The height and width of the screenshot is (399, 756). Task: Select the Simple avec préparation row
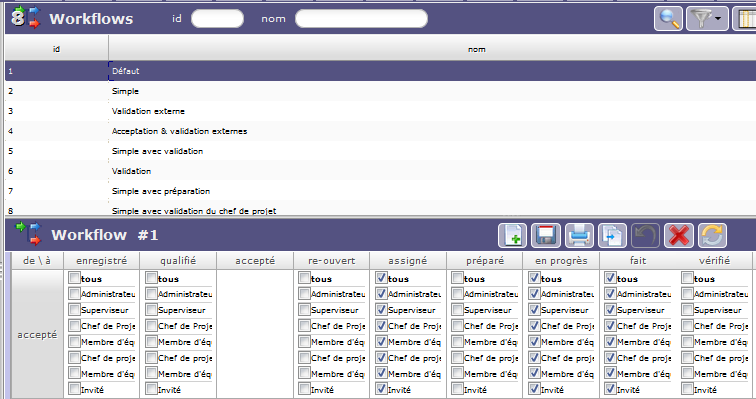(380, 191)
